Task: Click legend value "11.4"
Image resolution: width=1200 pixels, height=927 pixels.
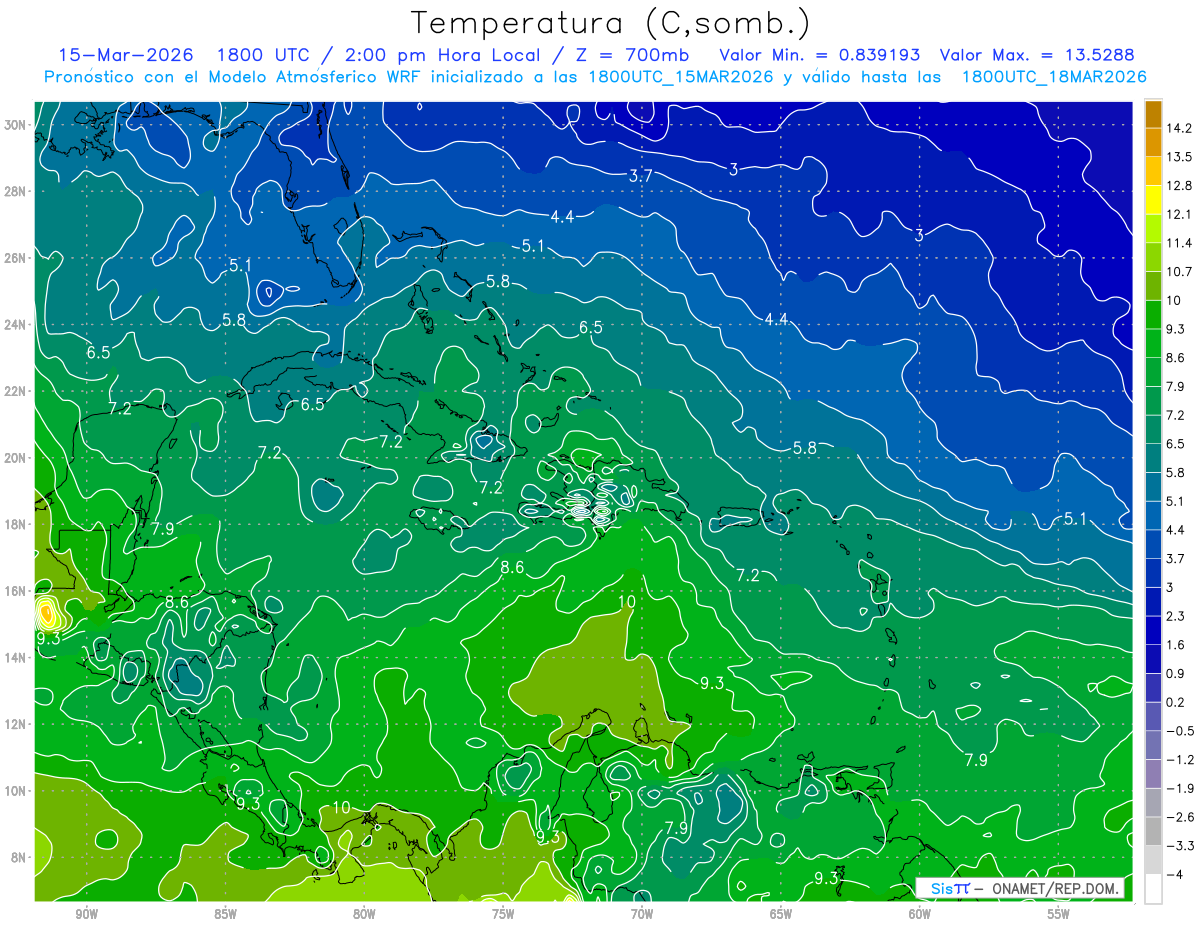Action: (1181, 243)
